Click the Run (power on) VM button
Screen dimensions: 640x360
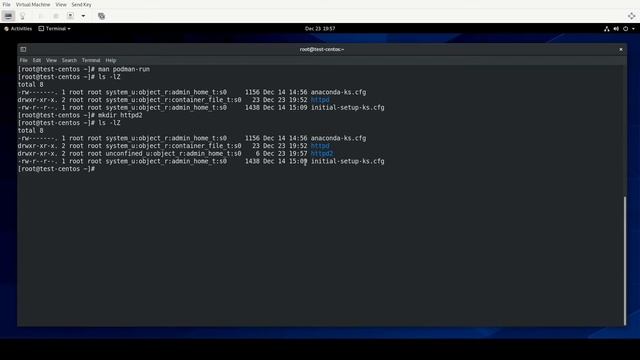pos(41,16)
